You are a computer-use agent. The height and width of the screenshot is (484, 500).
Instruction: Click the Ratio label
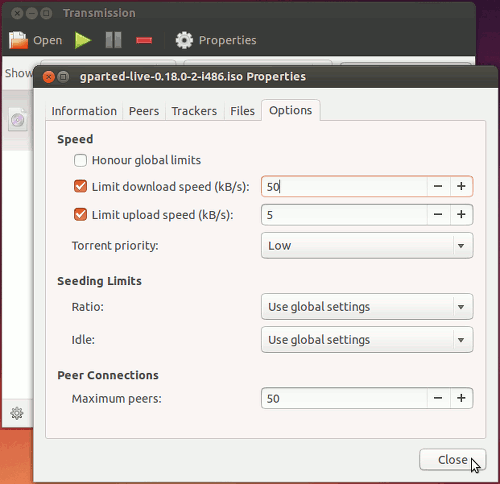[x=87, y=307]
